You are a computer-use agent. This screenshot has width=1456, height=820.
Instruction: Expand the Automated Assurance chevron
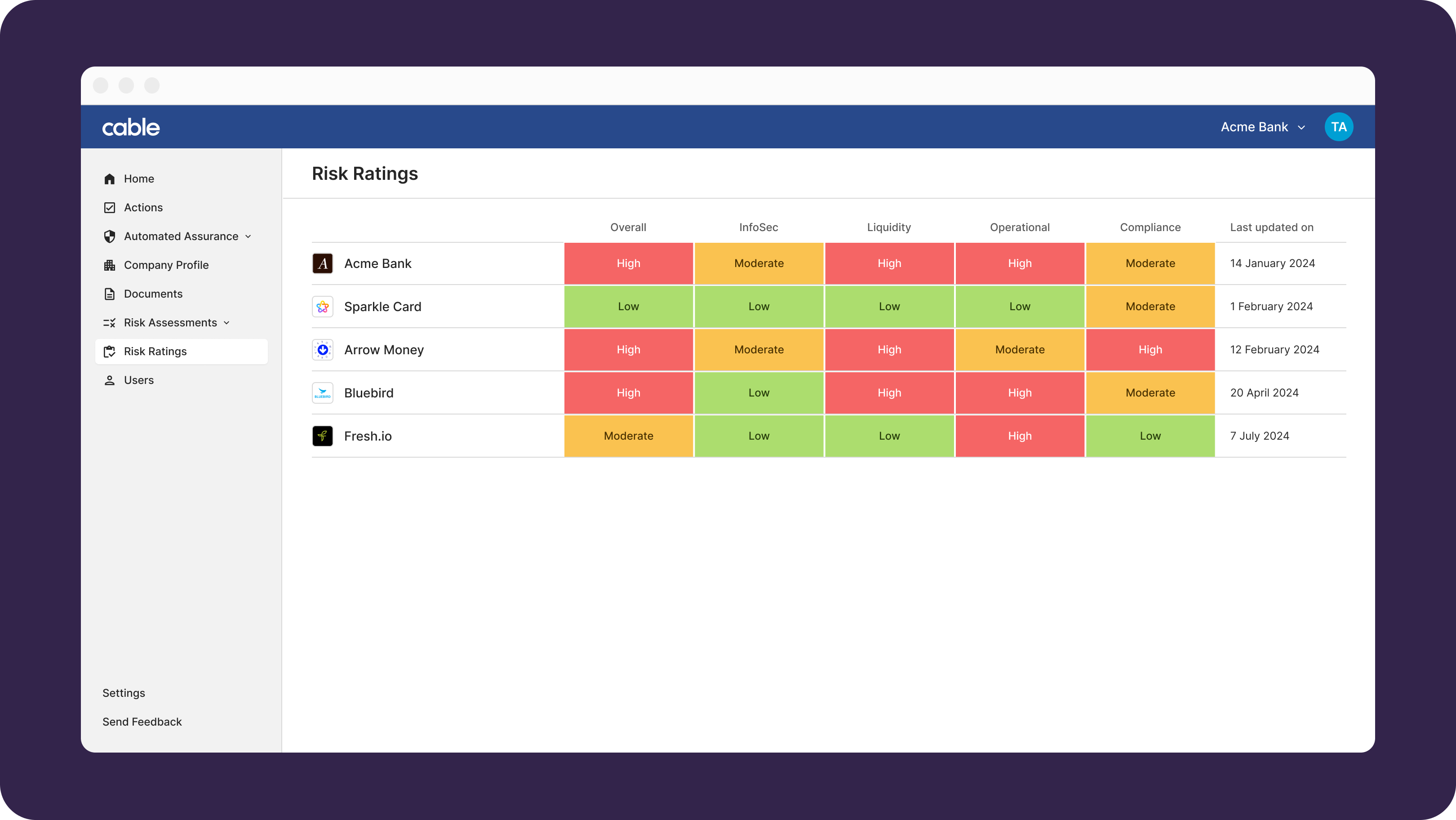248,236
